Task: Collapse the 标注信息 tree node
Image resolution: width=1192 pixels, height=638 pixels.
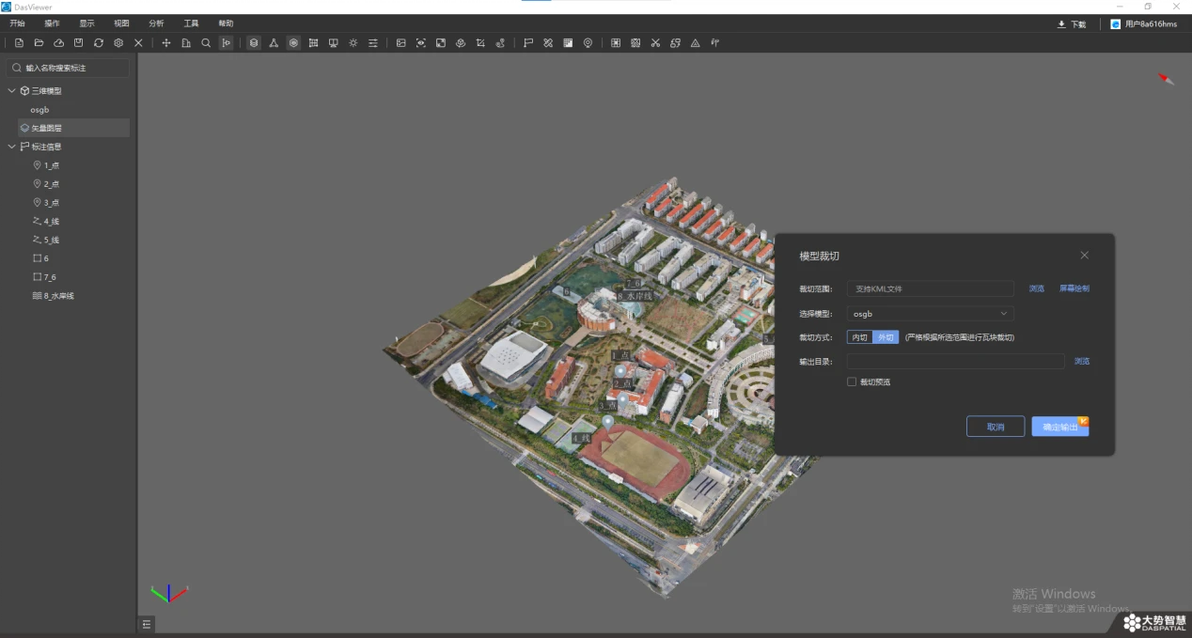Action: [12, 147]
